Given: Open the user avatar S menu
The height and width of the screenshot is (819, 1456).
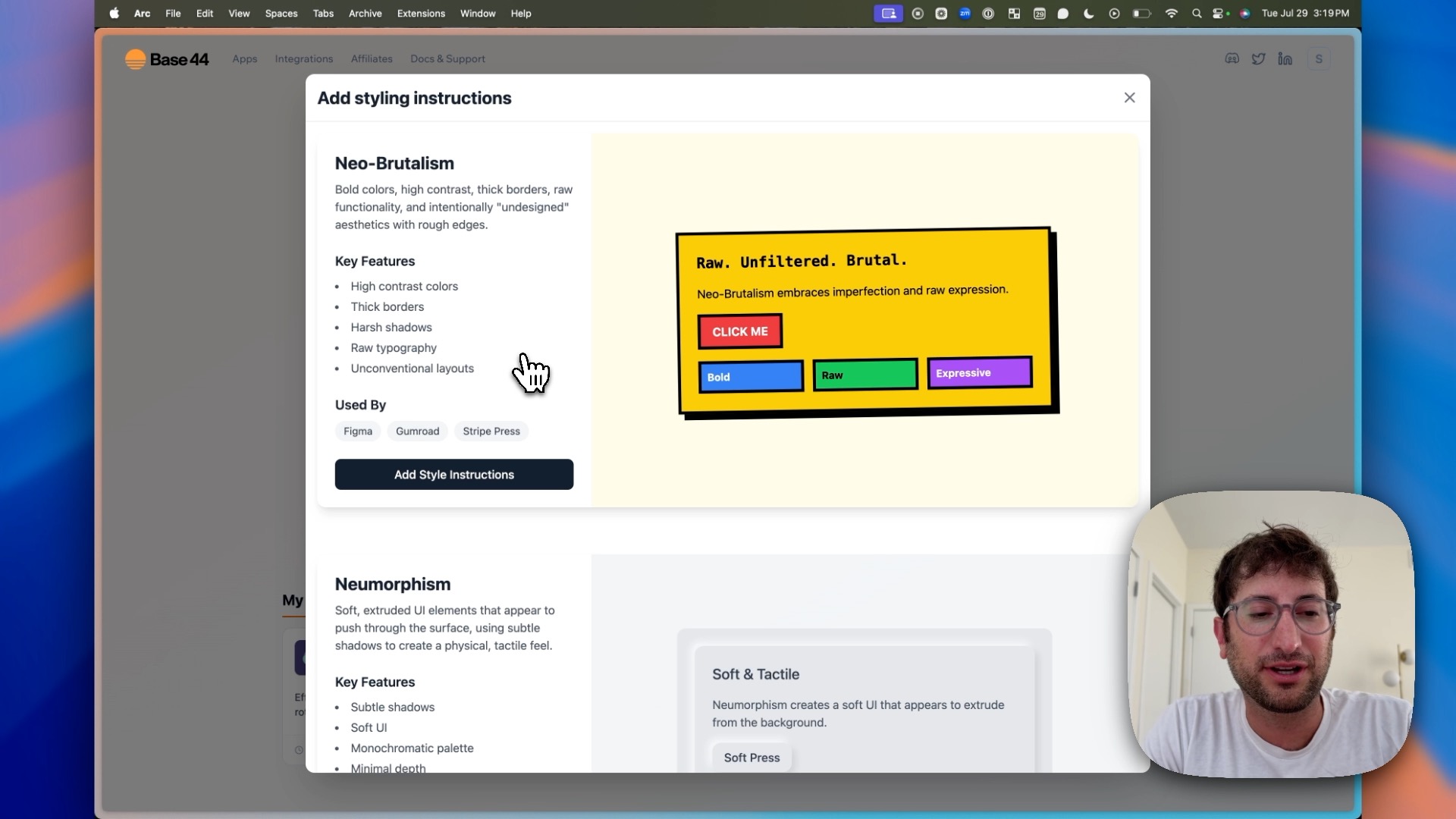Looking at the screenshot, I should point(1319,59).
